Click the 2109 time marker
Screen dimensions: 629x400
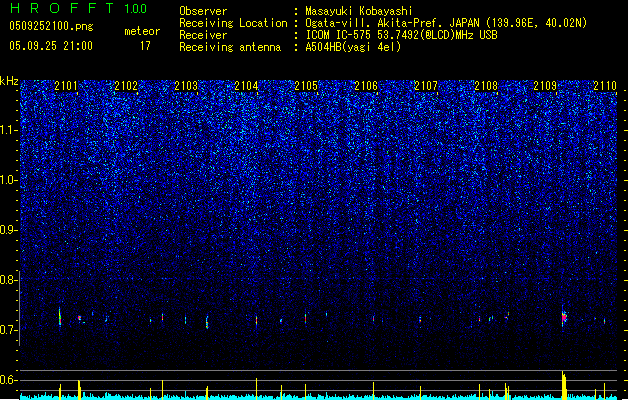coord(545,86)
